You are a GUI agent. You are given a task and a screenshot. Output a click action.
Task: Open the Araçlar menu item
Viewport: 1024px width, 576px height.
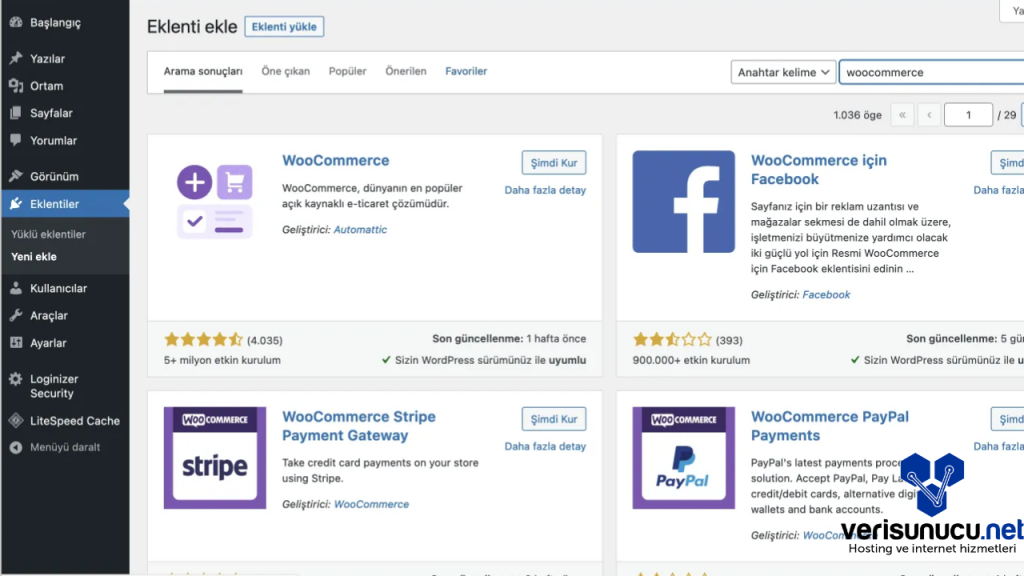point(65,315)
